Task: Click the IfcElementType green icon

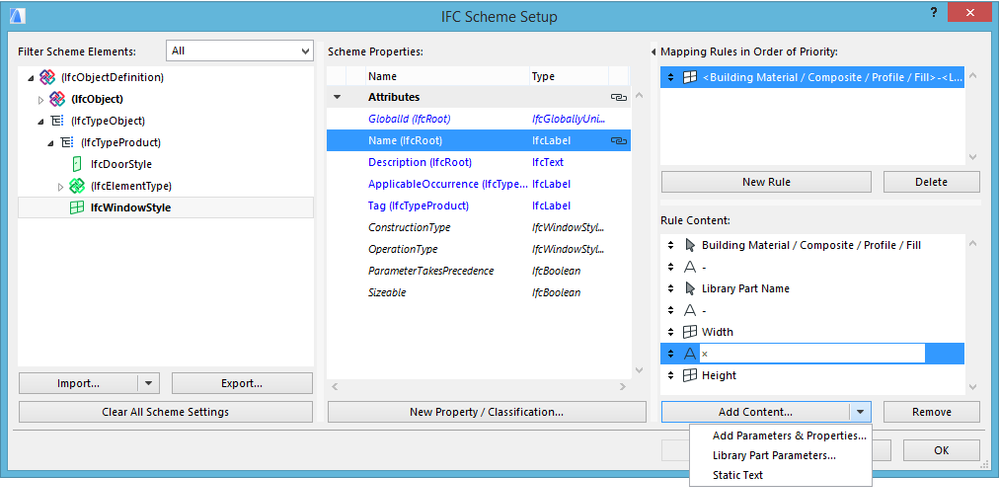Action: click(x=77, y=185)
